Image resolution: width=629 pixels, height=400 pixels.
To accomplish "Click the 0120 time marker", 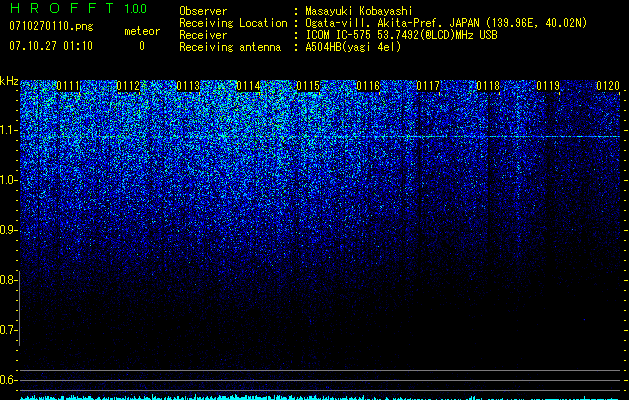I will (x=608, y=86).
